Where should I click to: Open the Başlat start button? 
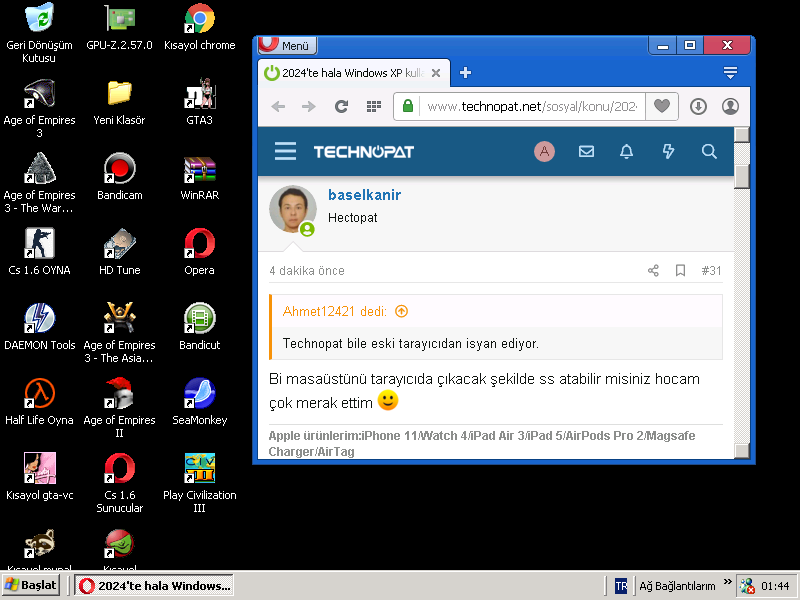point(31,585)
